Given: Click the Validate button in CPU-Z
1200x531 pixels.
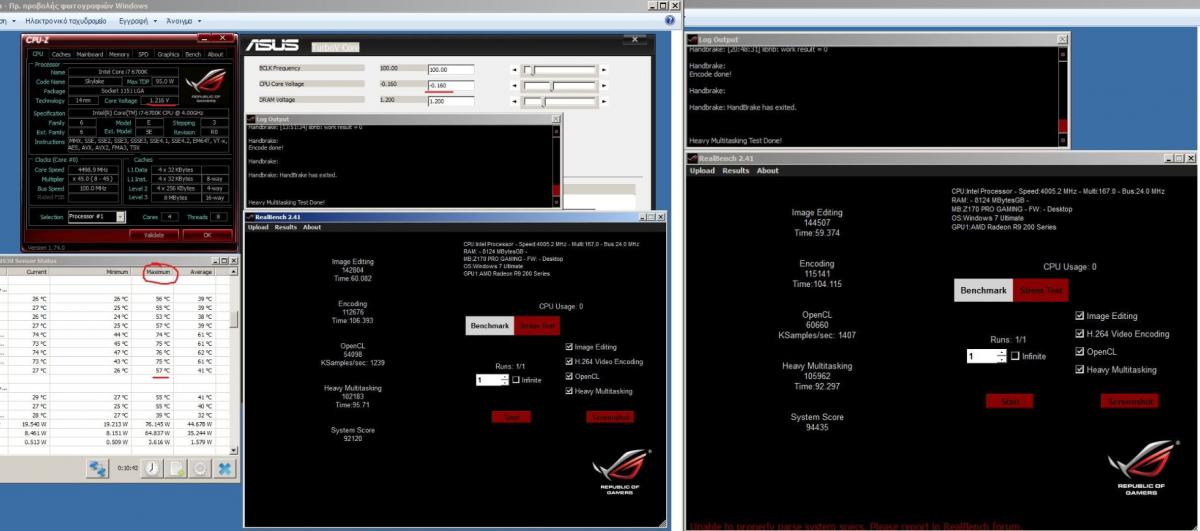Looking at the screenshot, I should 154,235.
